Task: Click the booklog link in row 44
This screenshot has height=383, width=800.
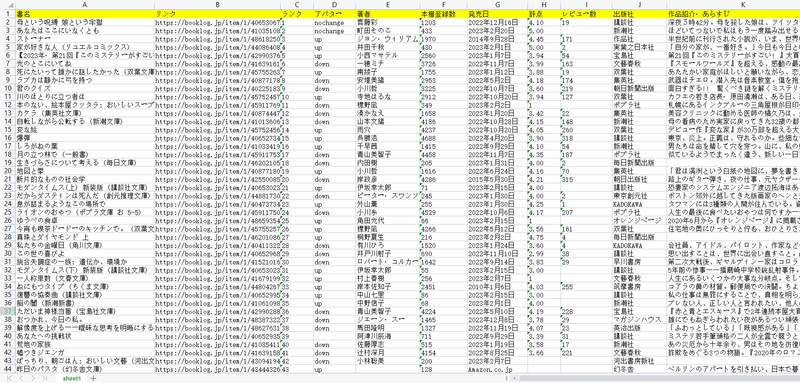Action: [217, 369]
